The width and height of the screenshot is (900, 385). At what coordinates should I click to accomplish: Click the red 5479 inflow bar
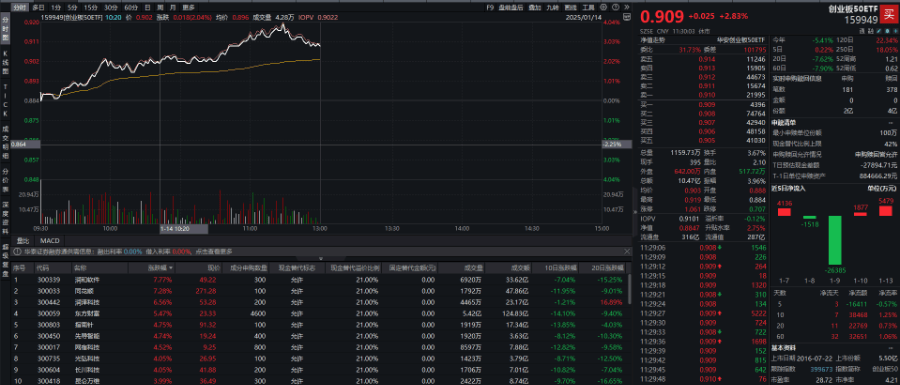pos(886,211)
